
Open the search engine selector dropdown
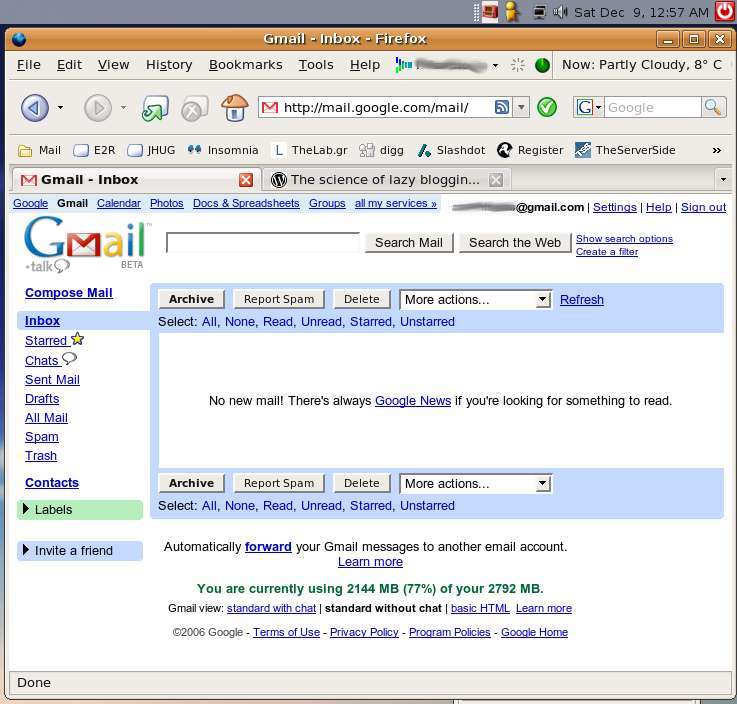589,107
